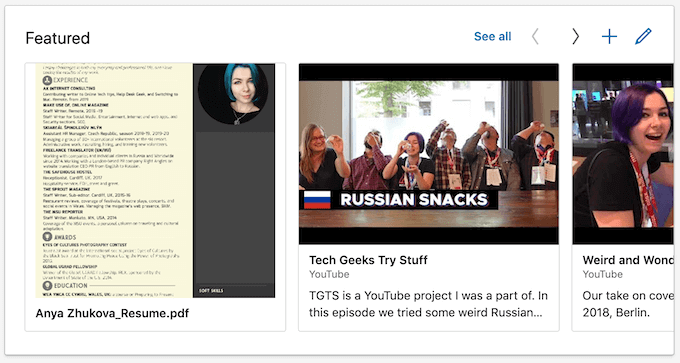Click the pencil edit icon in Featured
The image size is (680, 363).
click(x=643, y=36)
